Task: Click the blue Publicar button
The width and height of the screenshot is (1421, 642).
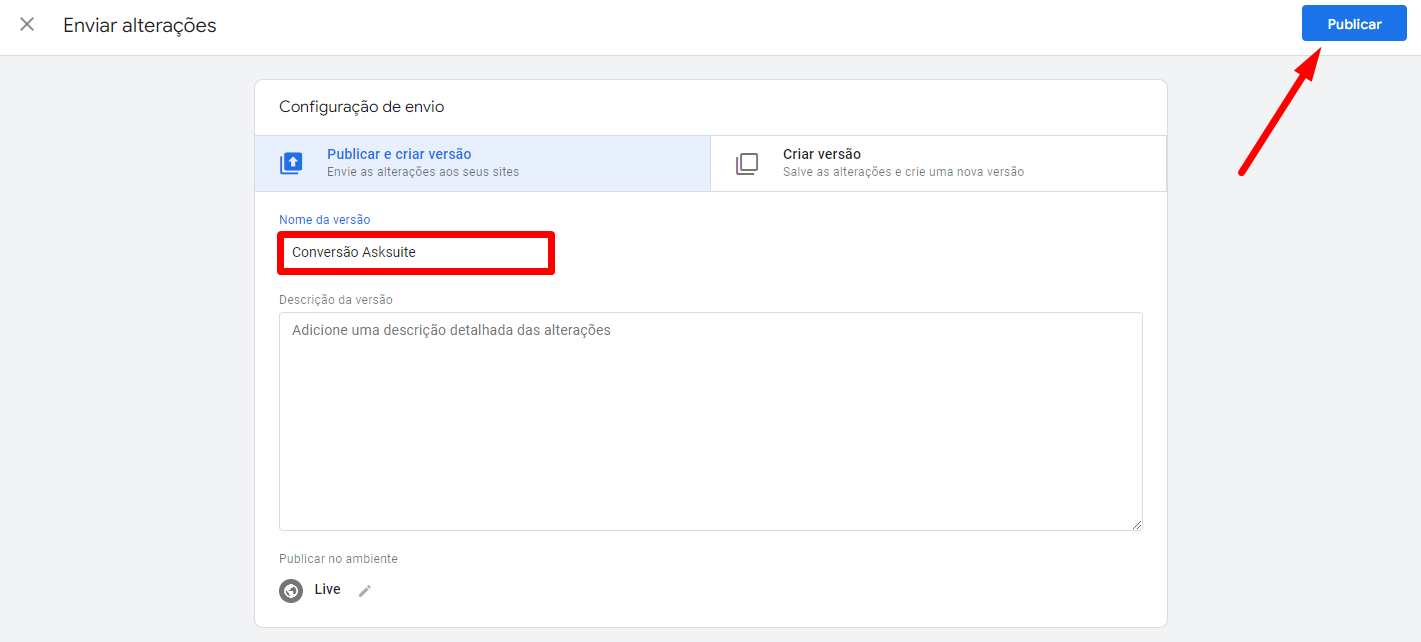Action: (x=1354, y=24)
